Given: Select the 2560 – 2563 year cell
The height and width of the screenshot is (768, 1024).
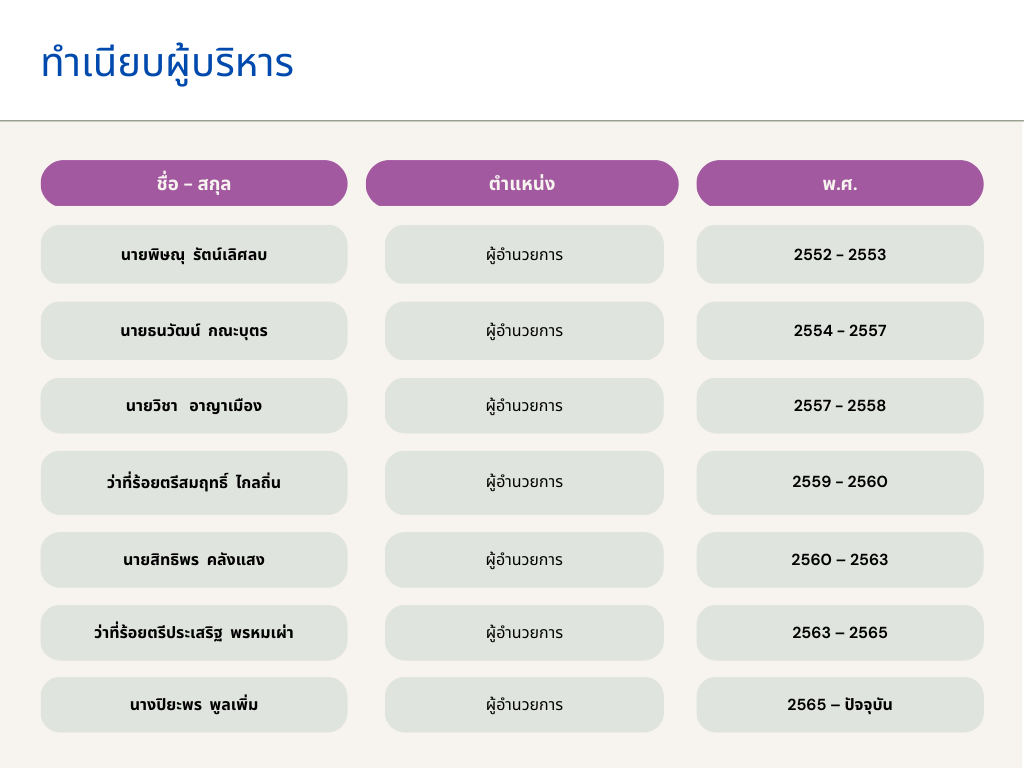Looking at the screenshot, I should 840,560.
